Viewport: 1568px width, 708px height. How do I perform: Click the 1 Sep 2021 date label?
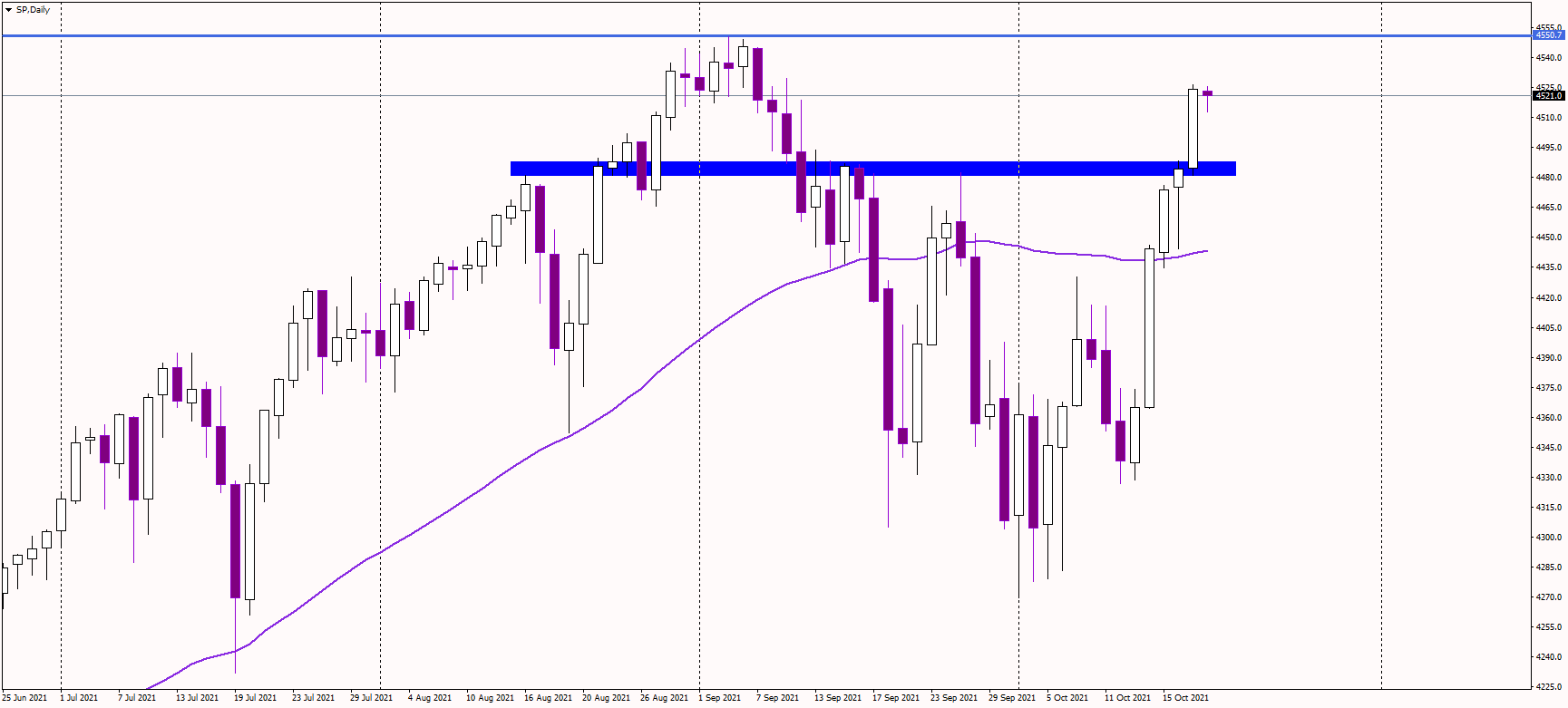point(719,698)
